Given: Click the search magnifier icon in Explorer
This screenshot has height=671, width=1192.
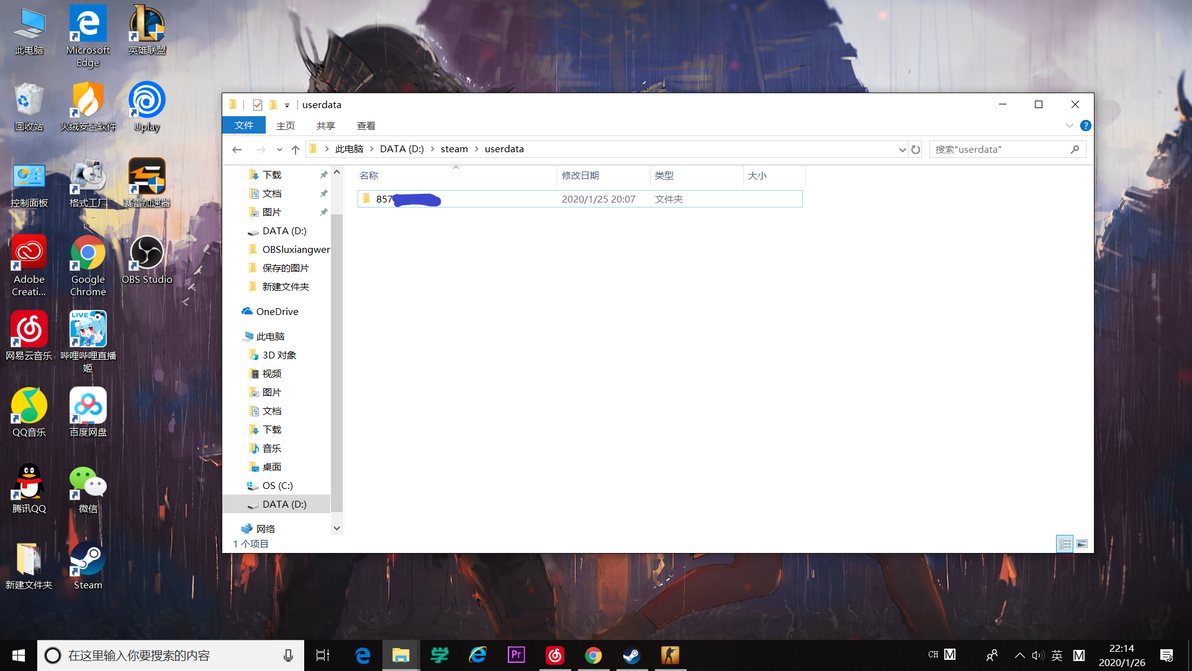Looking at the screenshot, I should point(1074,149).
